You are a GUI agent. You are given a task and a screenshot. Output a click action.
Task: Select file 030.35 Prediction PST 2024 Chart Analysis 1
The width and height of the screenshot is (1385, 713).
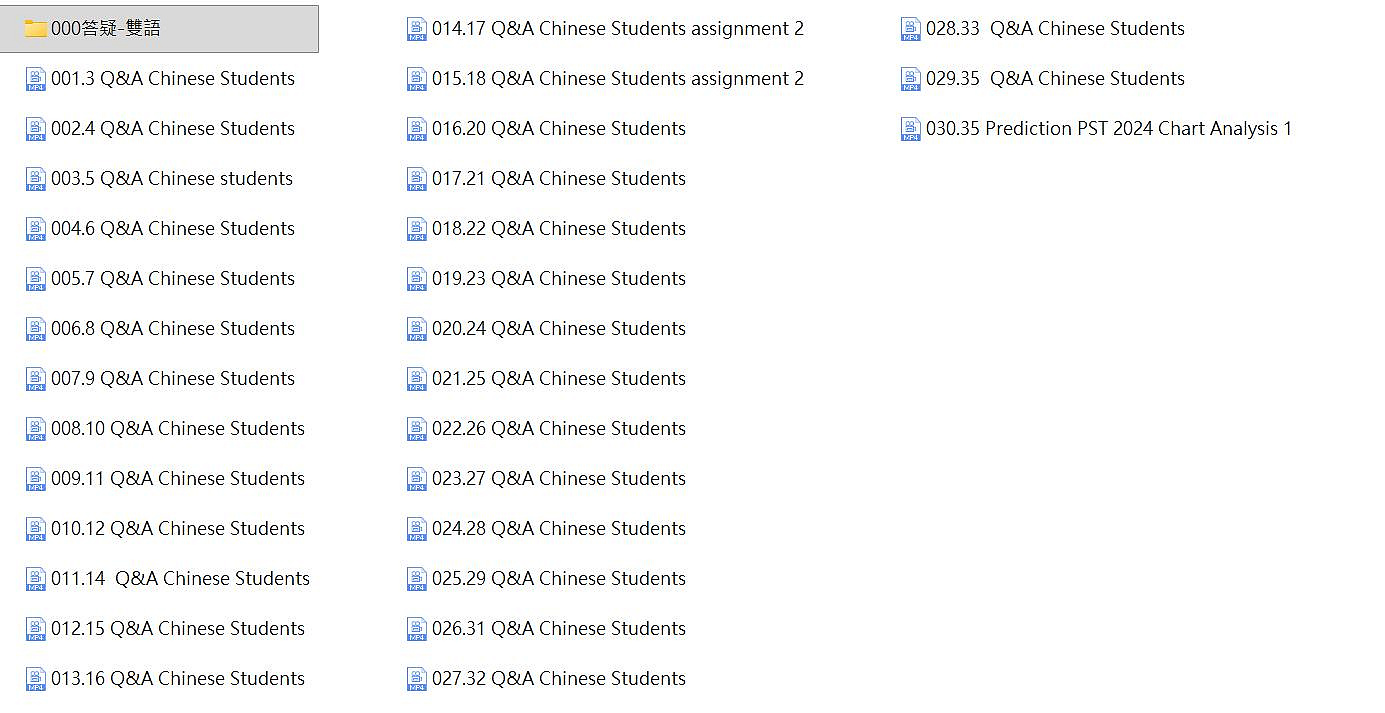pos(1097,129)
